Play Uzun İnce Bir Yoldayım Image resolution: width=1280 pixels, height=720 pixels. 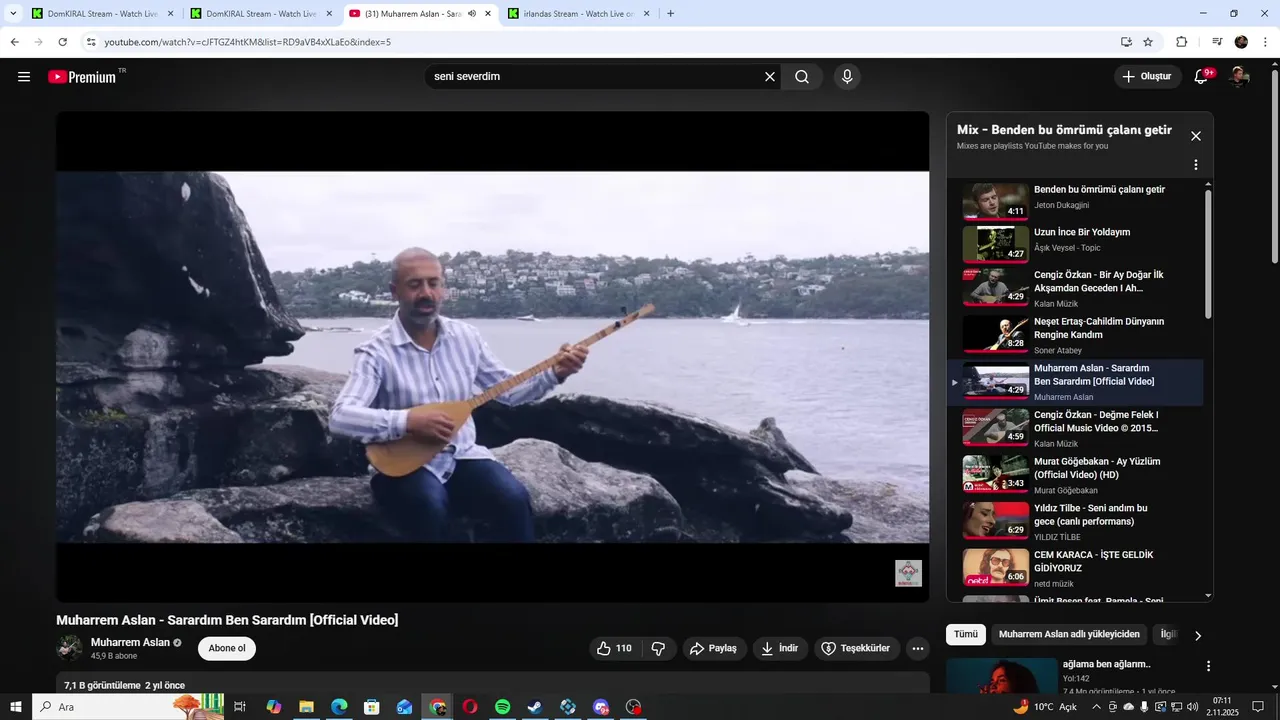(x=1075, y=243)
